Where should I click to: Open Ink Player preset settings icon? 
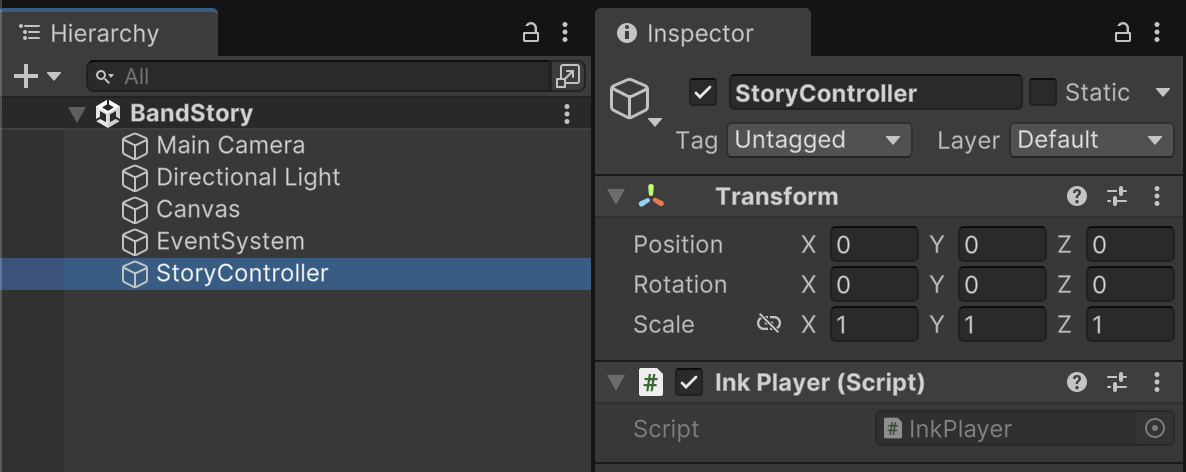(x=1117, y=382)
